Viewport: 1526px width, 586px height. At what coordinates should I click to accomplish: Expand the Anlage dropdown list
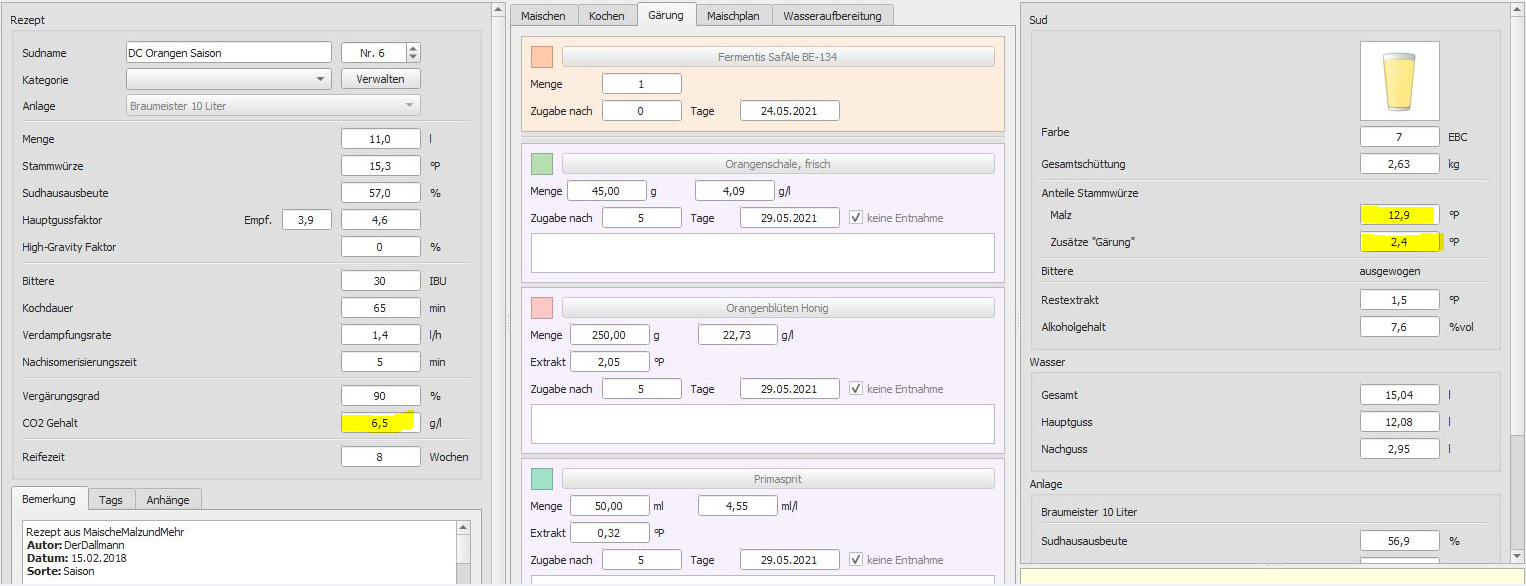(x=409, y=106)
